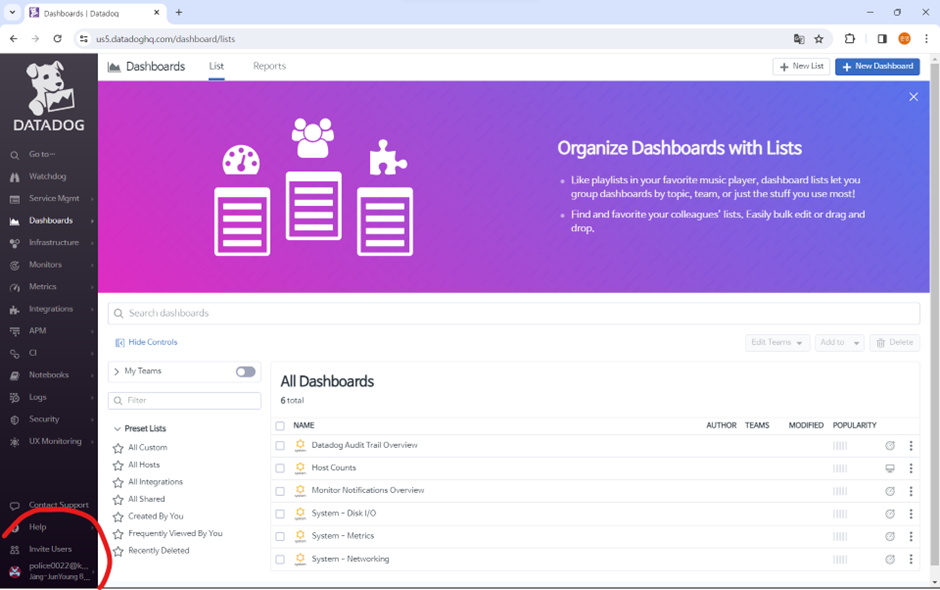
Task: Click the Integrations puzzle icon
Action: [14, 309]
